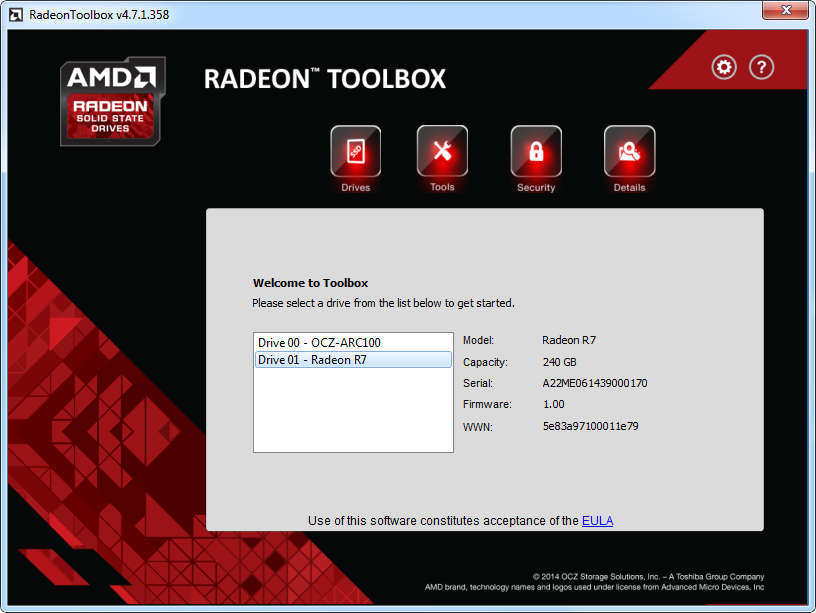Click the WWN value 5e83a97100011e79
816x613 pixels.
point(591,426)
